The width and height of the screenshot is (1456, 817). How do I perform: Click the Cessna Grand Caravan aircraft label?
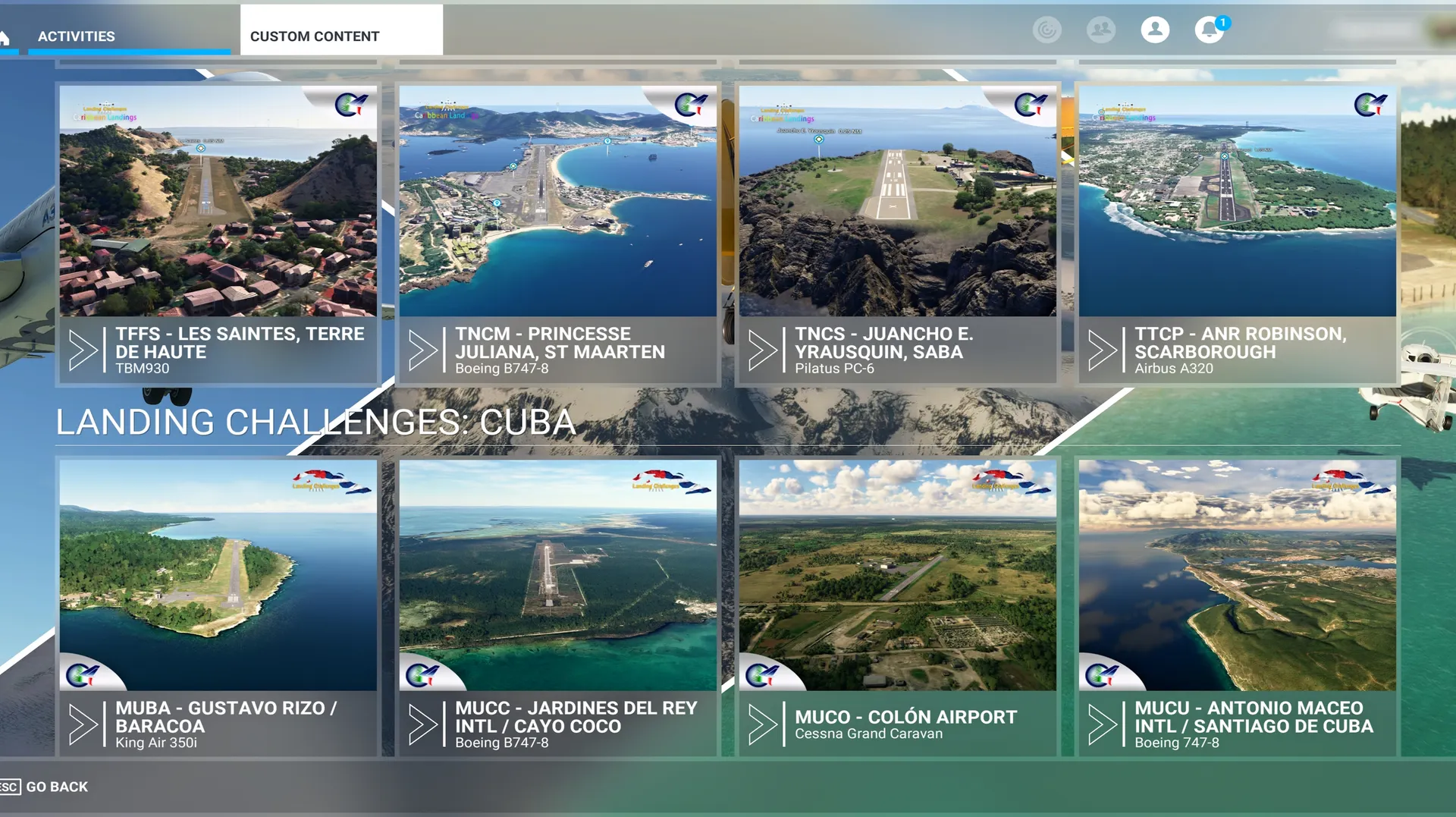869,734
